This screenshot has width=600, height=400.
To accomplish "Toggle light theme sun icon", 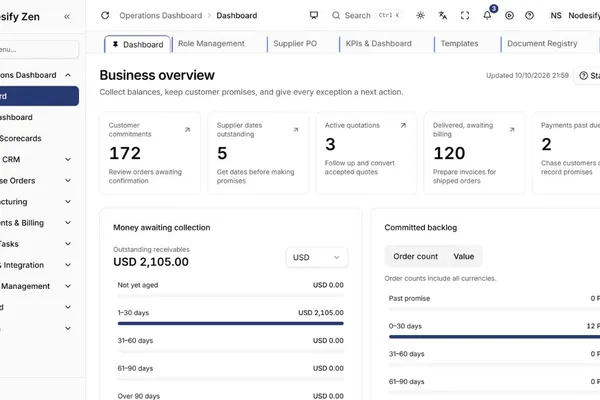I will (420, 15).
